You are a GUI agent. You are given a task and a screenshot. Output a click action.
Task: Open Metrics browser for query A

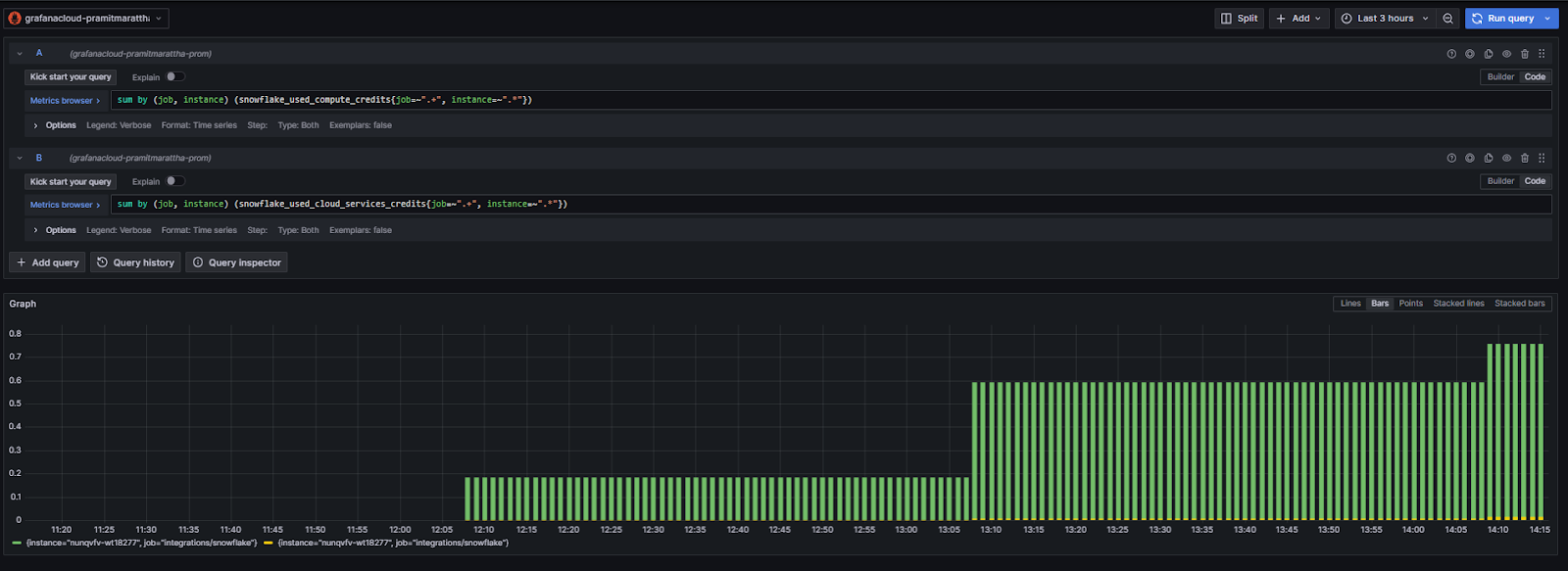[x=65, y=100]
